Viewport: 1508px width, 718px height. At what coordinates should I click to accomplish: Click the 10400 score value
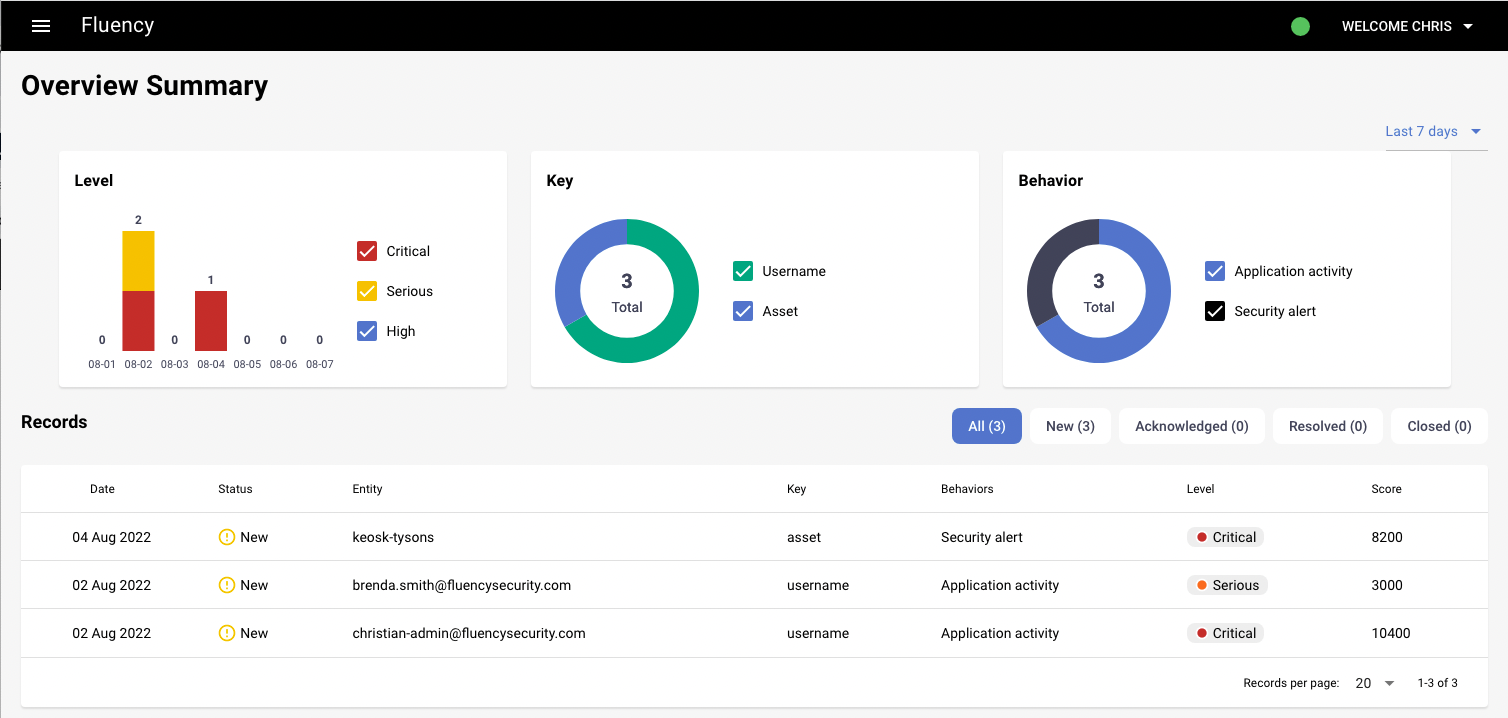click(x=1391, y=633)
